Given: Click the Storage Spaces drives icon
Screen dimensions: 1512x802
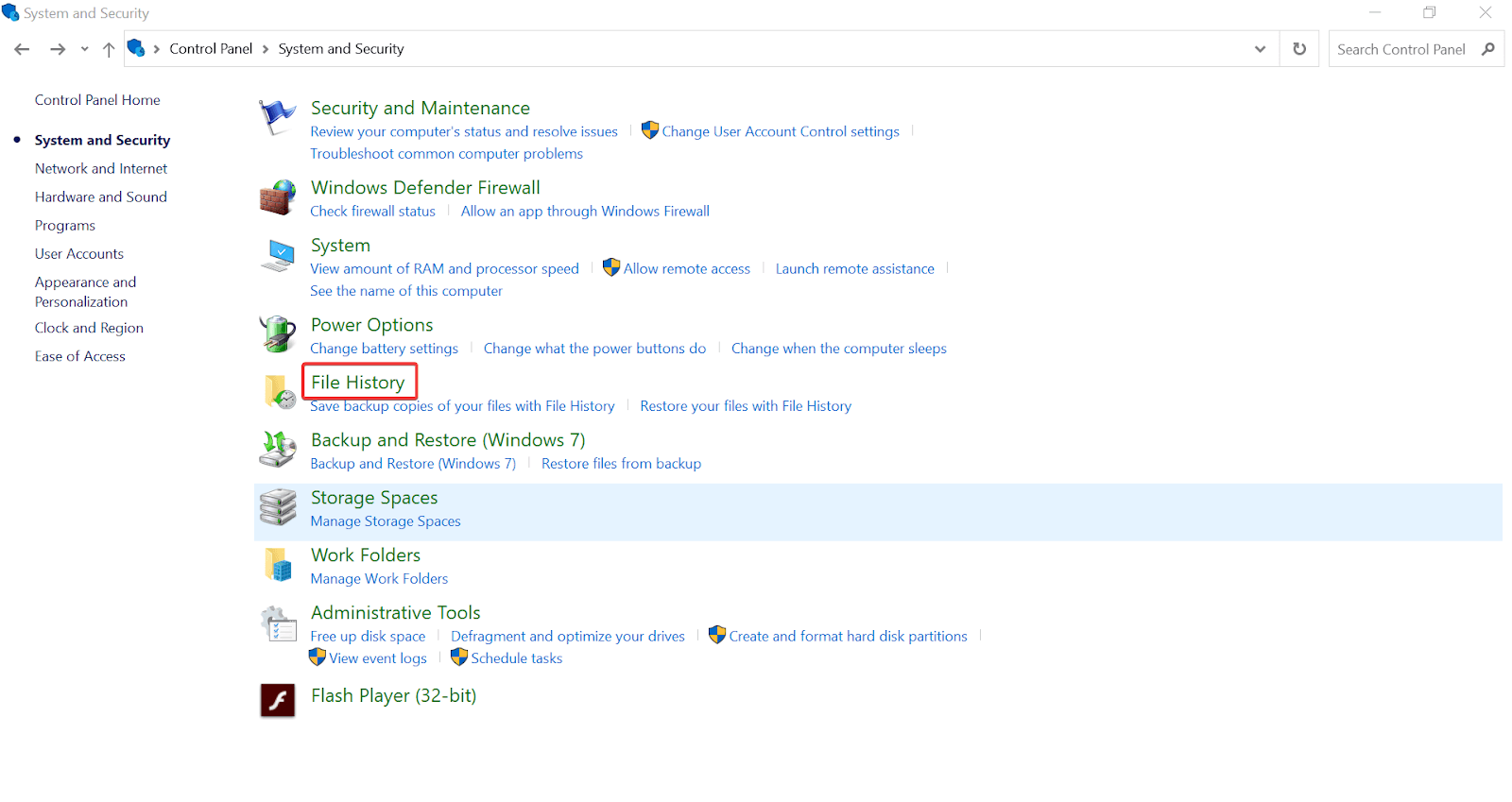Looking at the screenshot, I should (278, 507).
